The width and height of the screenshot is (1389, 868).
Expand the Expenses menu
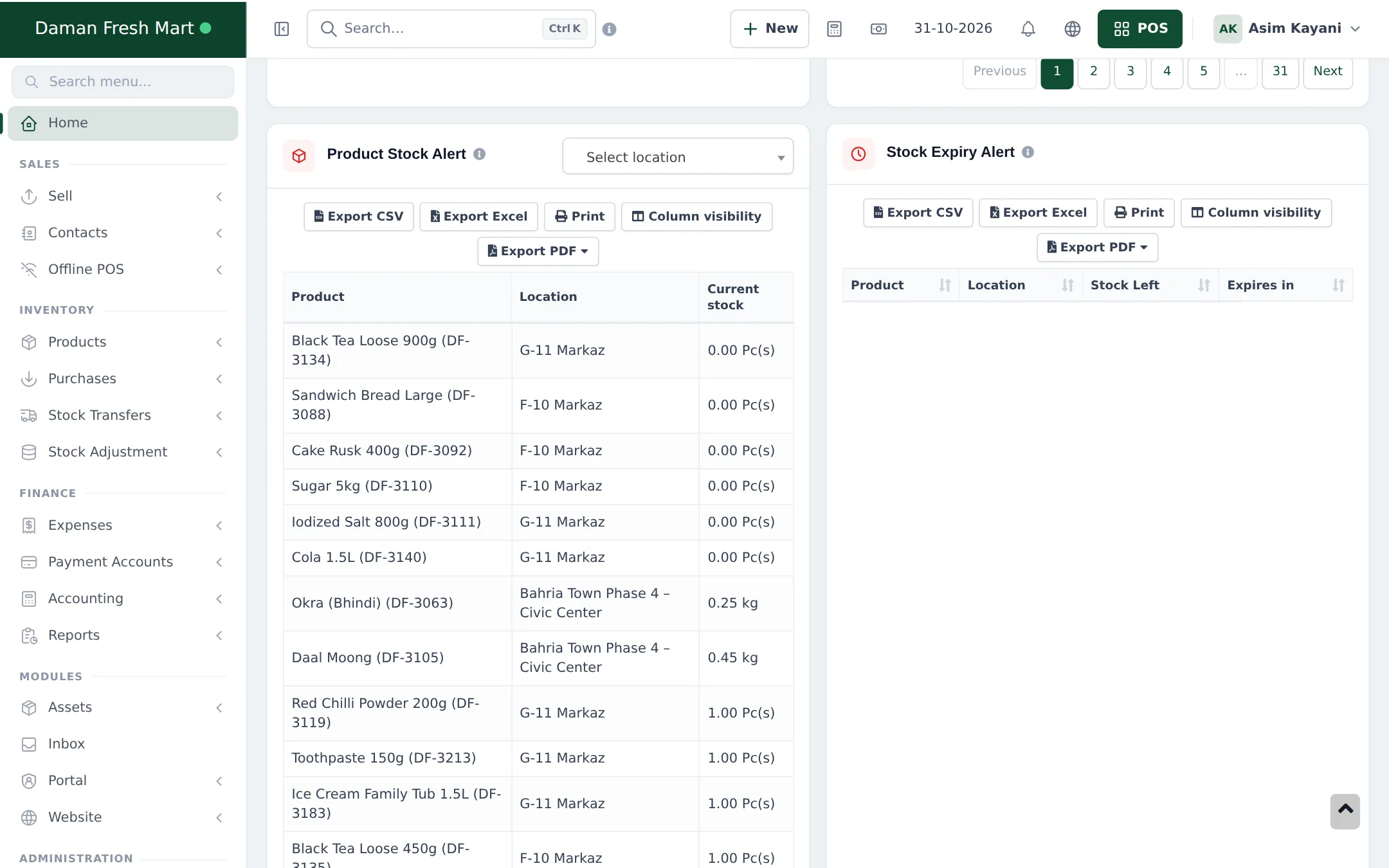pyautogui.click(x=123, y=525)
